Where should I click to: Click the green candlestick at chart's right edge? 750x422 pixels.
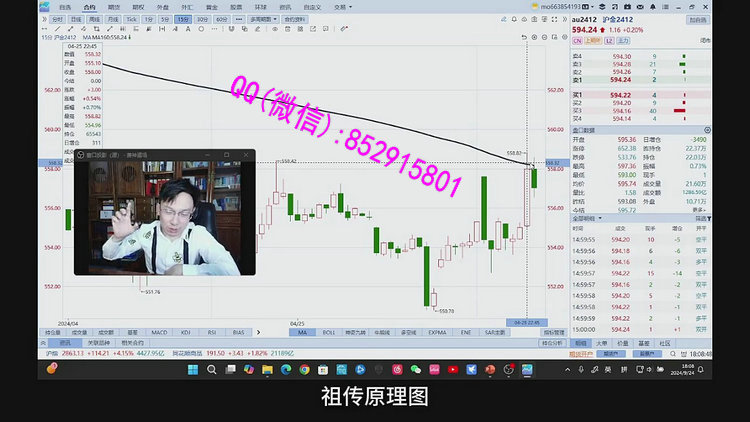point(534,176)
